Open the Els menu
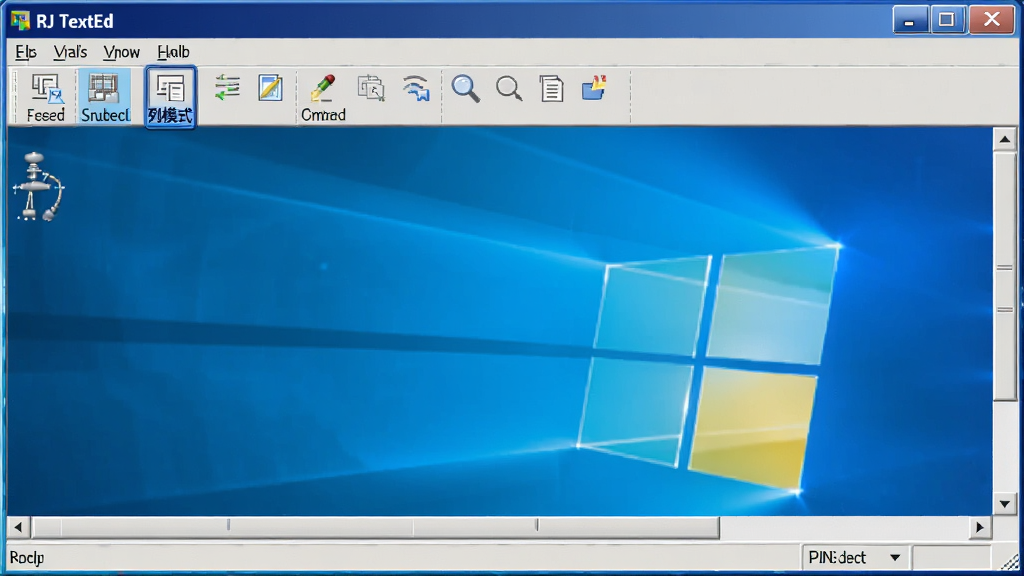The width and height of the screenshot is (1024, 576). tap(25, 52)
